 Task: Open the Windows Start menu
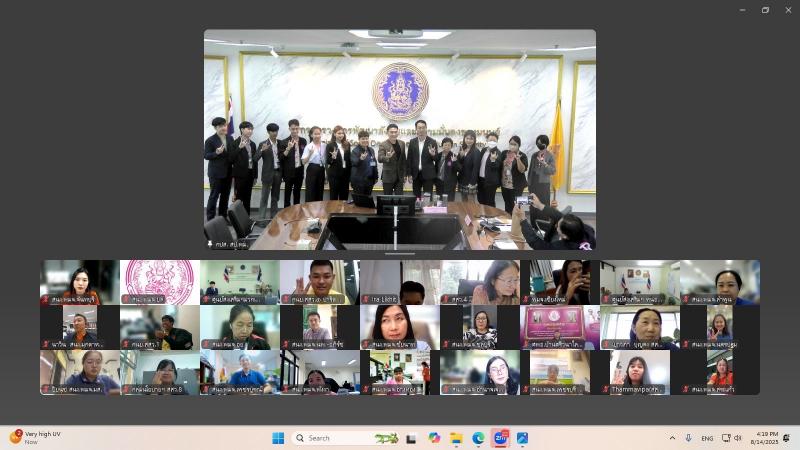click(278, 438)
